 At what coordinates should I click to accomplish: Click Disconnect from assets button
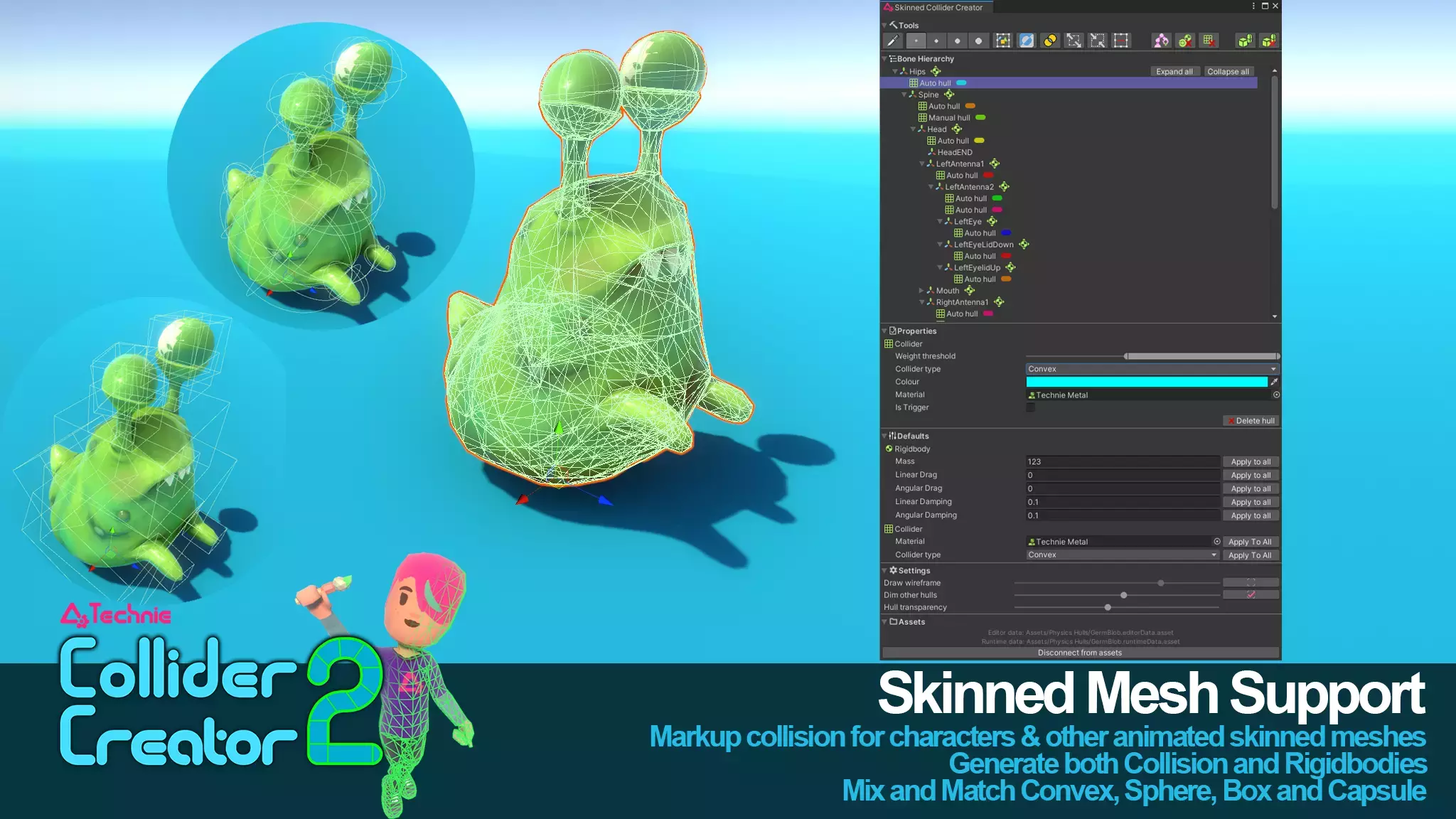click(1079, 653)
